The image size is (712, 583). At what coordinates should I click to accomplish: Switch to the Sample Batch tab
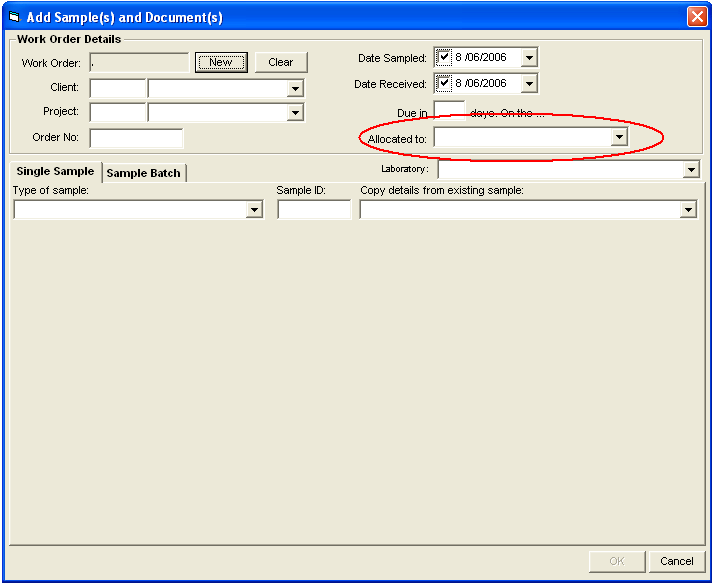[144, 173]
